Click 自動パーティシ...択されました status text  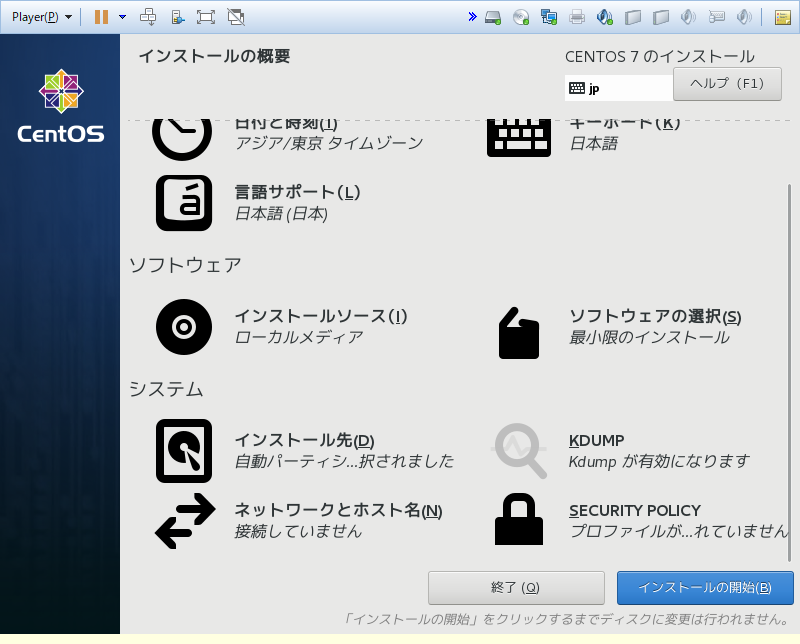point(344,461)
